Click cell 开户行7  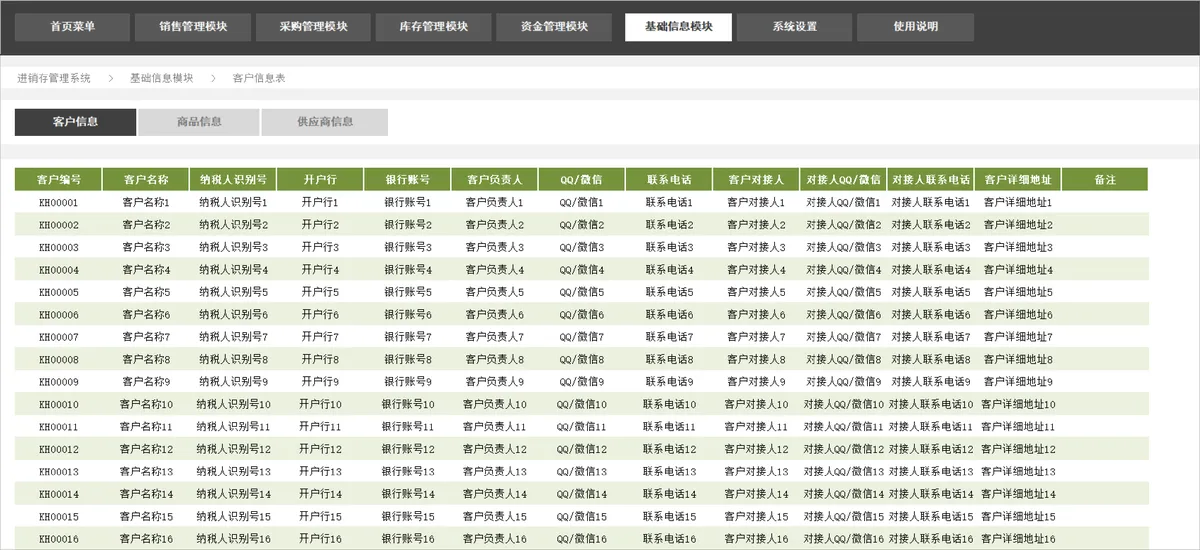(x=320, y=337)
